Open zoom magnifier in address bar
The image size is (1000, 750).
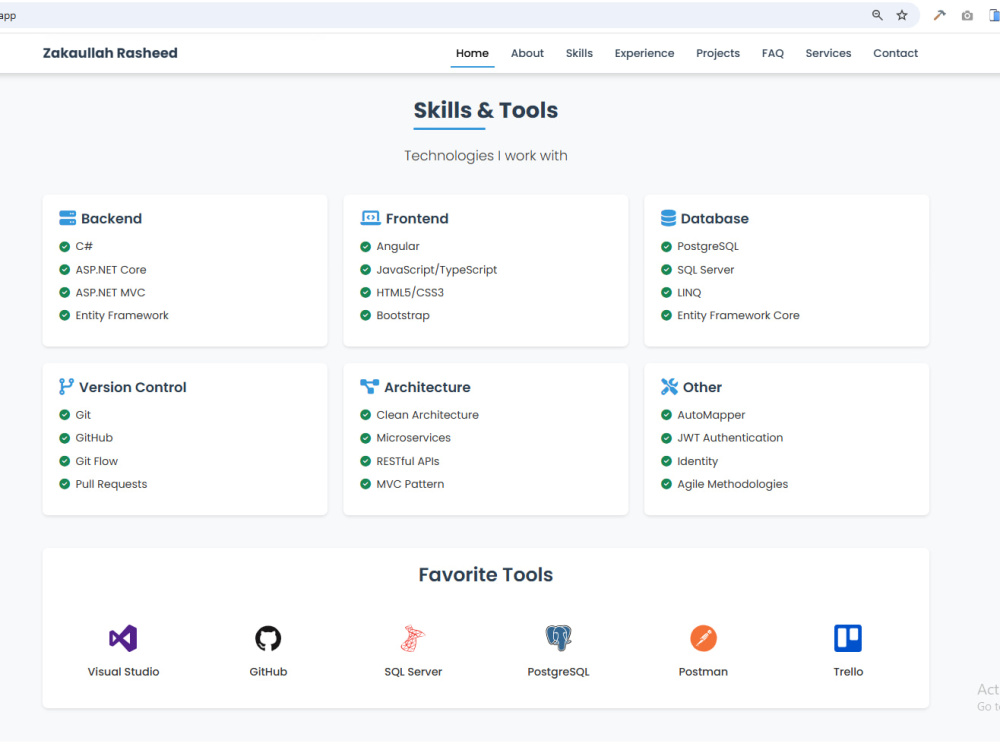(x=878, y=15)
